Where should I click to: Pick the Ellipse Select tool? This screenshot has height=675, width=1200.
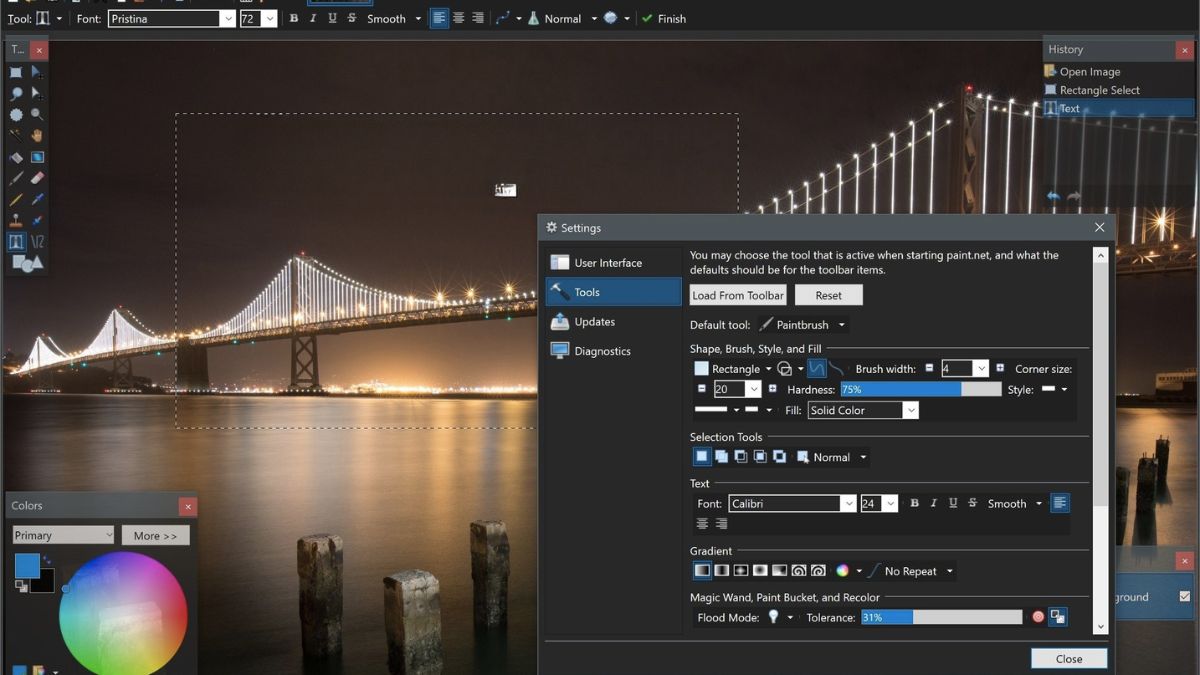pyautogui.click(x=16, y=114)
